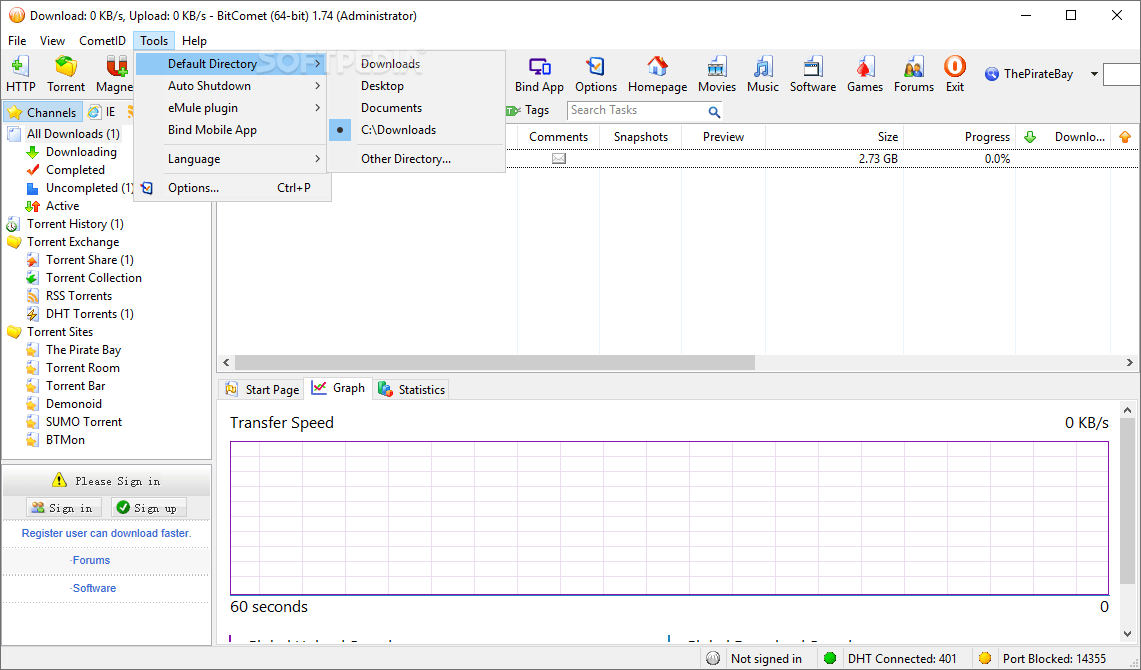Select Desktop directory in submenu
Screen dimensions: 1141x670
pyautogui.click(x=416, y=86)
